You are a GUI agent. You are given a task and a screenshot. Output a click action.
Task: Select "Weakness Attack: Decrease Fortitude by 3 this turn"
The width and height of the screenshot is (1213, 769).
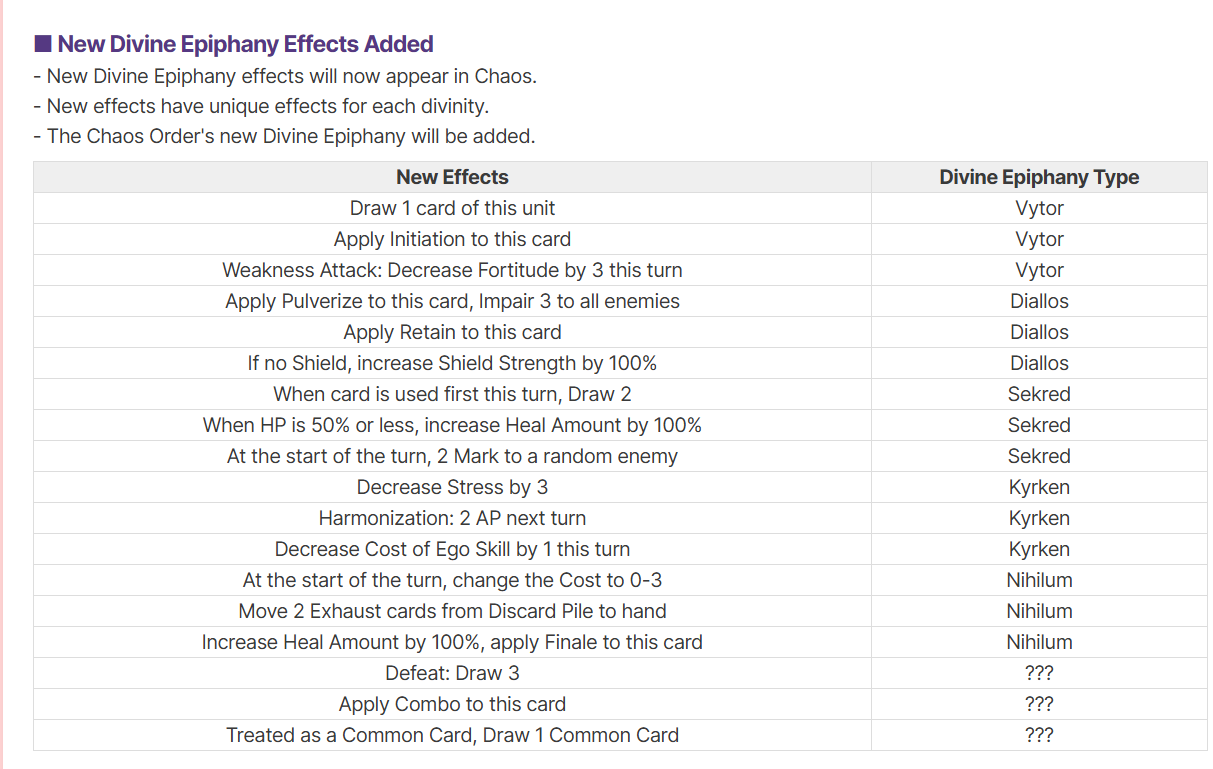tap(452, 270)
